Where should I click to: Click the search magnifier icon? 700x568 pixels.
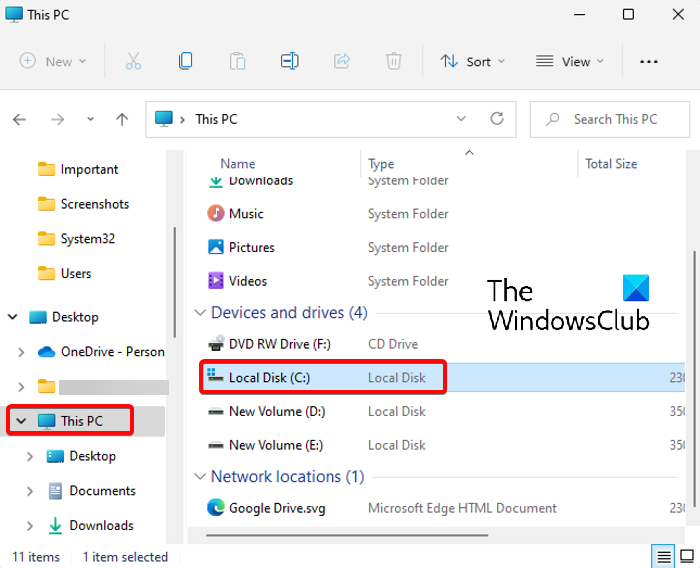pos(553,119)
